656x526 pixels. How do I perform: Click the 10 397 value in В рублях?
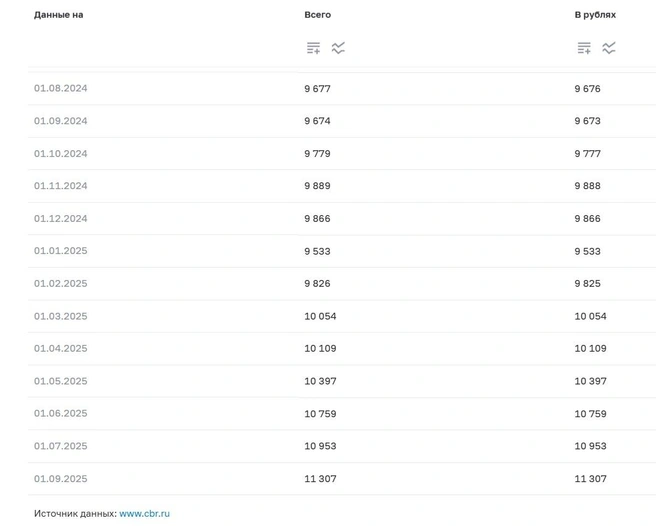pyautogui.click(x=590, y=381)
